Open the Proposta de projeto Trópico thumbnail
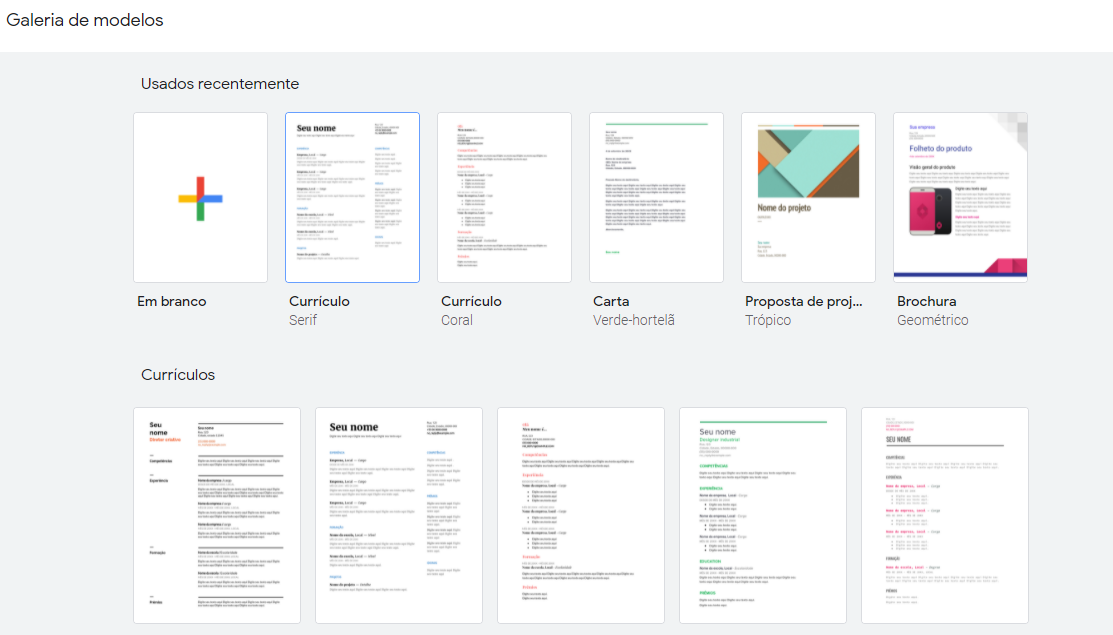Viewport: 1113px width, 635px height. point(808,197)
